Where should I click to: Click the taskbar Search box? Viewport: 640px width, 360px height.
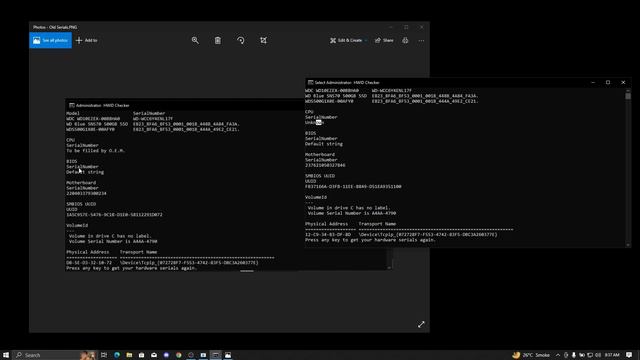[x=55, y=355]
